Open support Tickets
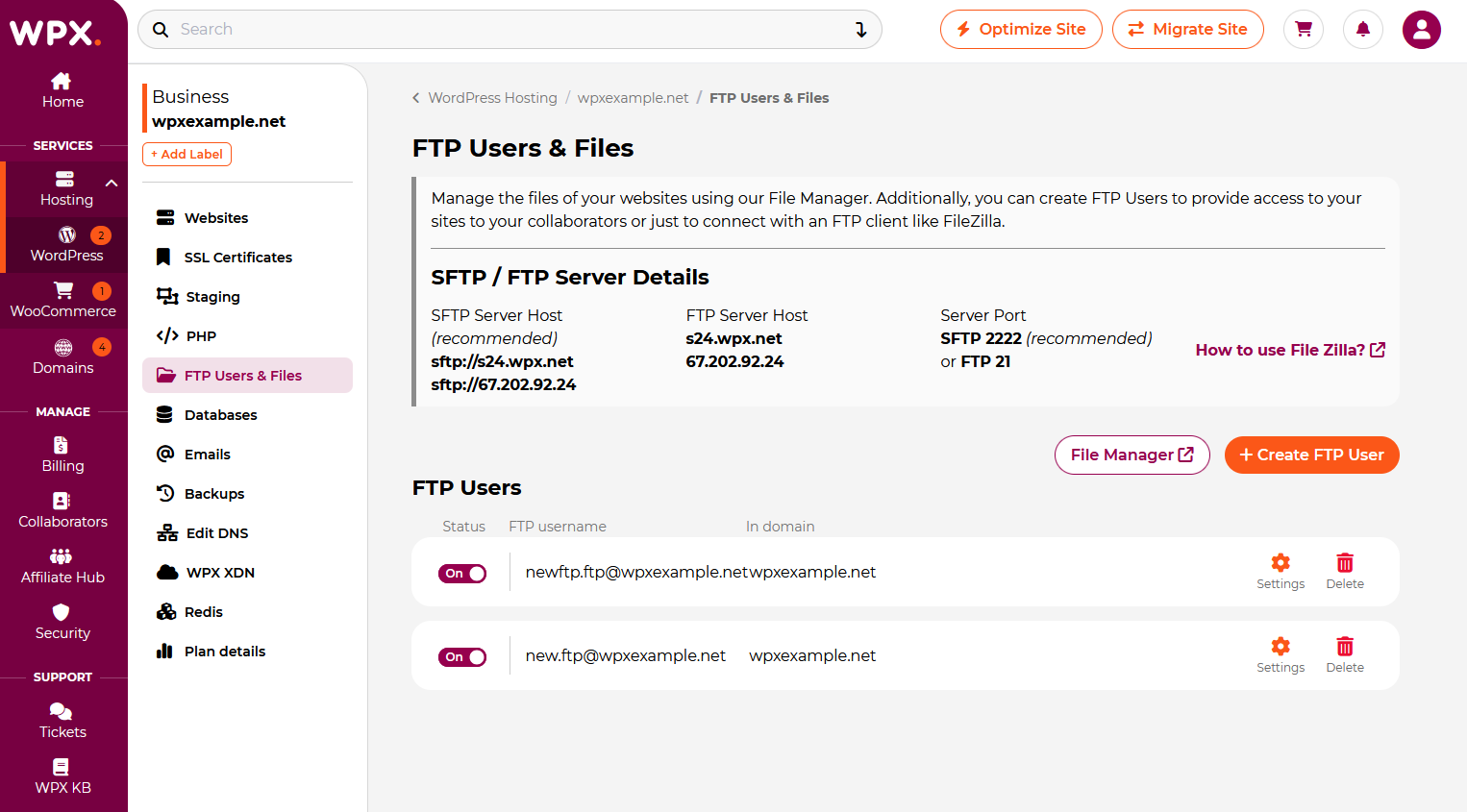This screenshot has height=812, width=1467. point(63,721)
